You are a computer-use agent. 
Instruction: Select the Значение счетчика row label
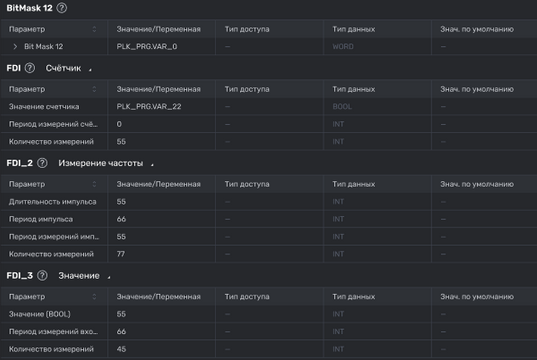44,107
